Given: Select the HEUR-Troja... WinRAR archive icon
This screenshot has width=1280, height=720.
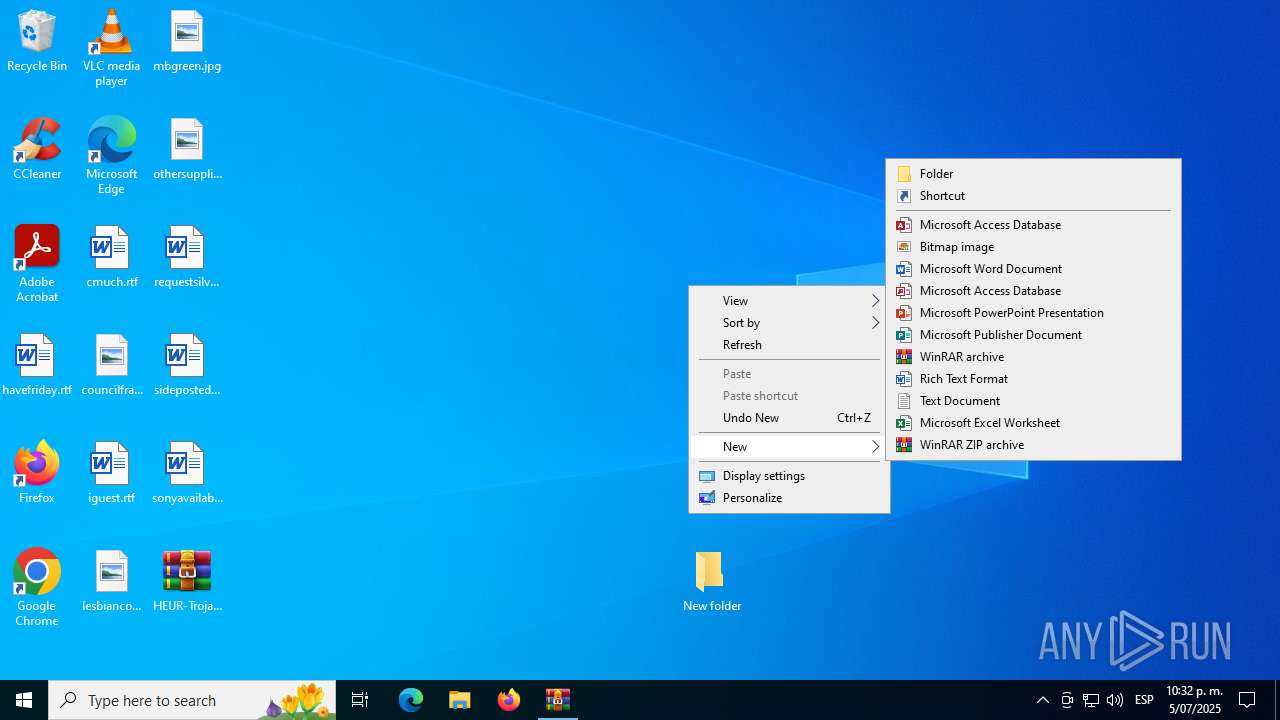Looking at the screenshot, I should click(187, 582).
